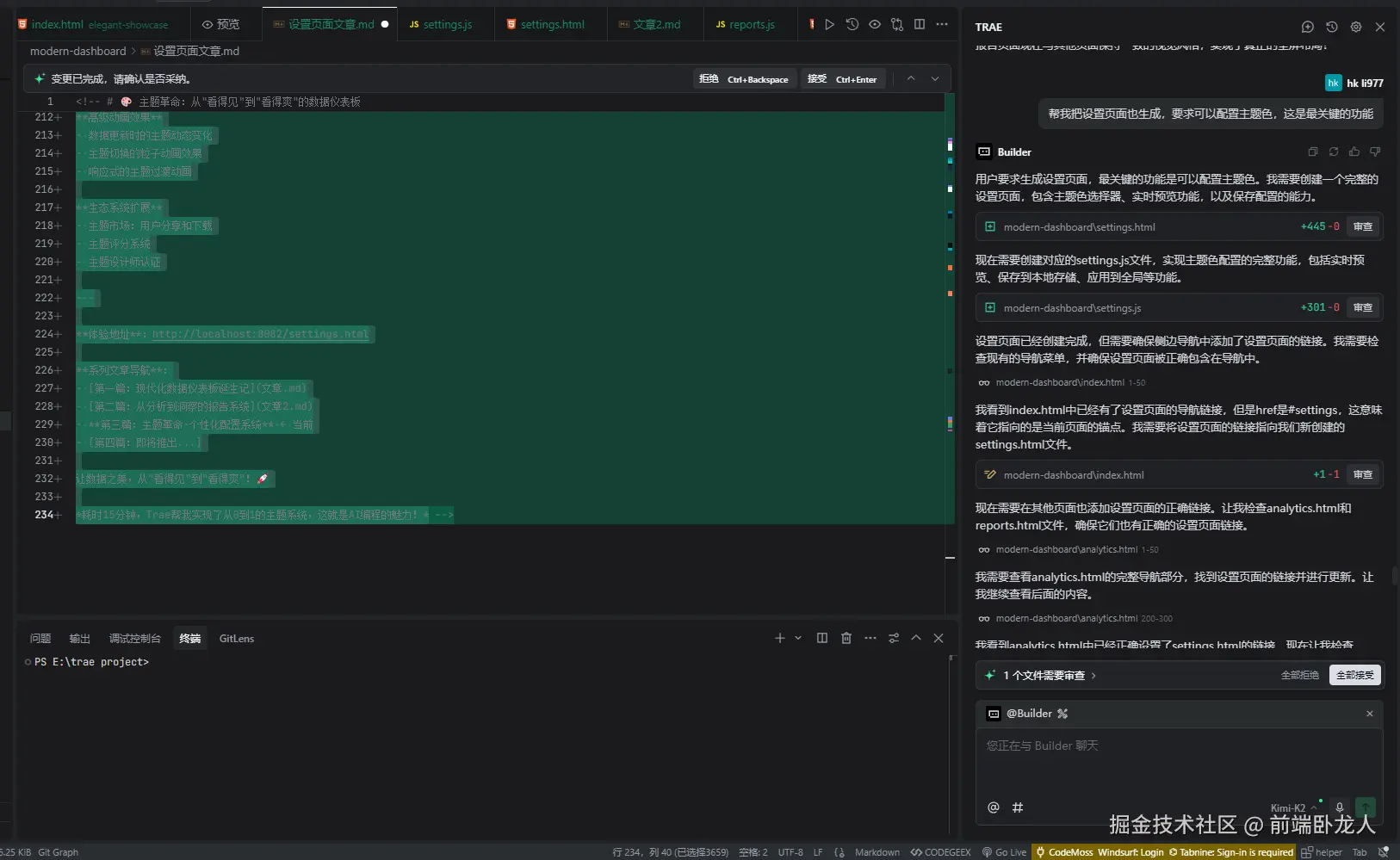
Task: Remove the @Builder agent from chat input
Action: tap(1370, 714)
